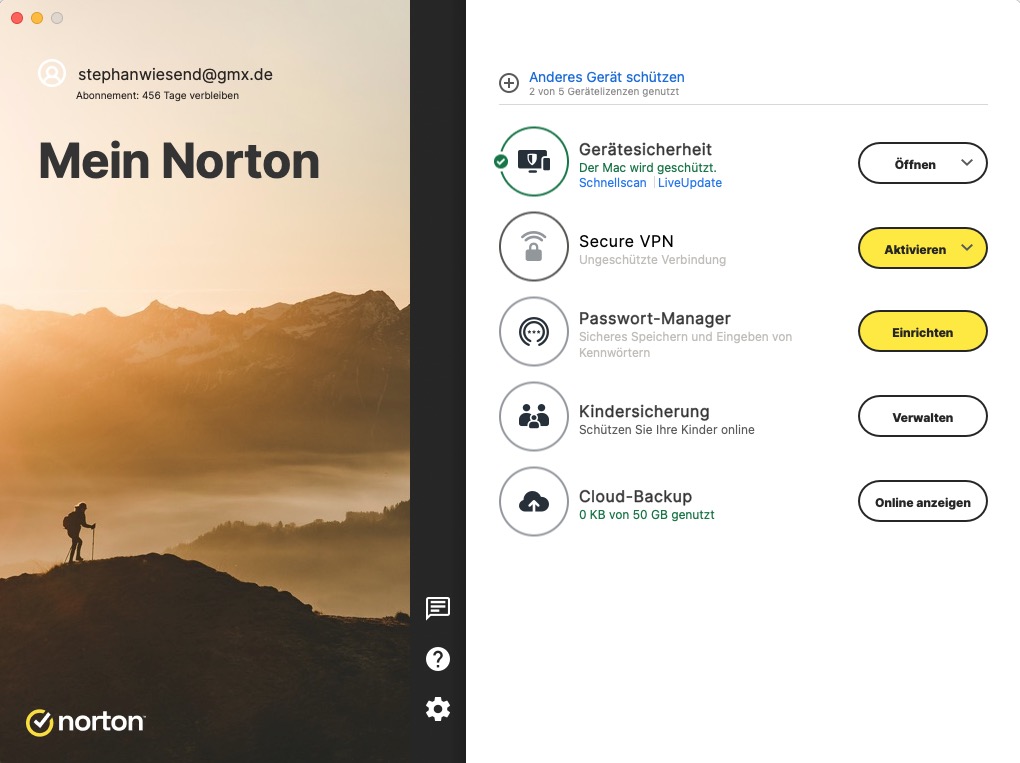
Task: Click the Kindersicherung family icon
Action: [x=534, y=416]
